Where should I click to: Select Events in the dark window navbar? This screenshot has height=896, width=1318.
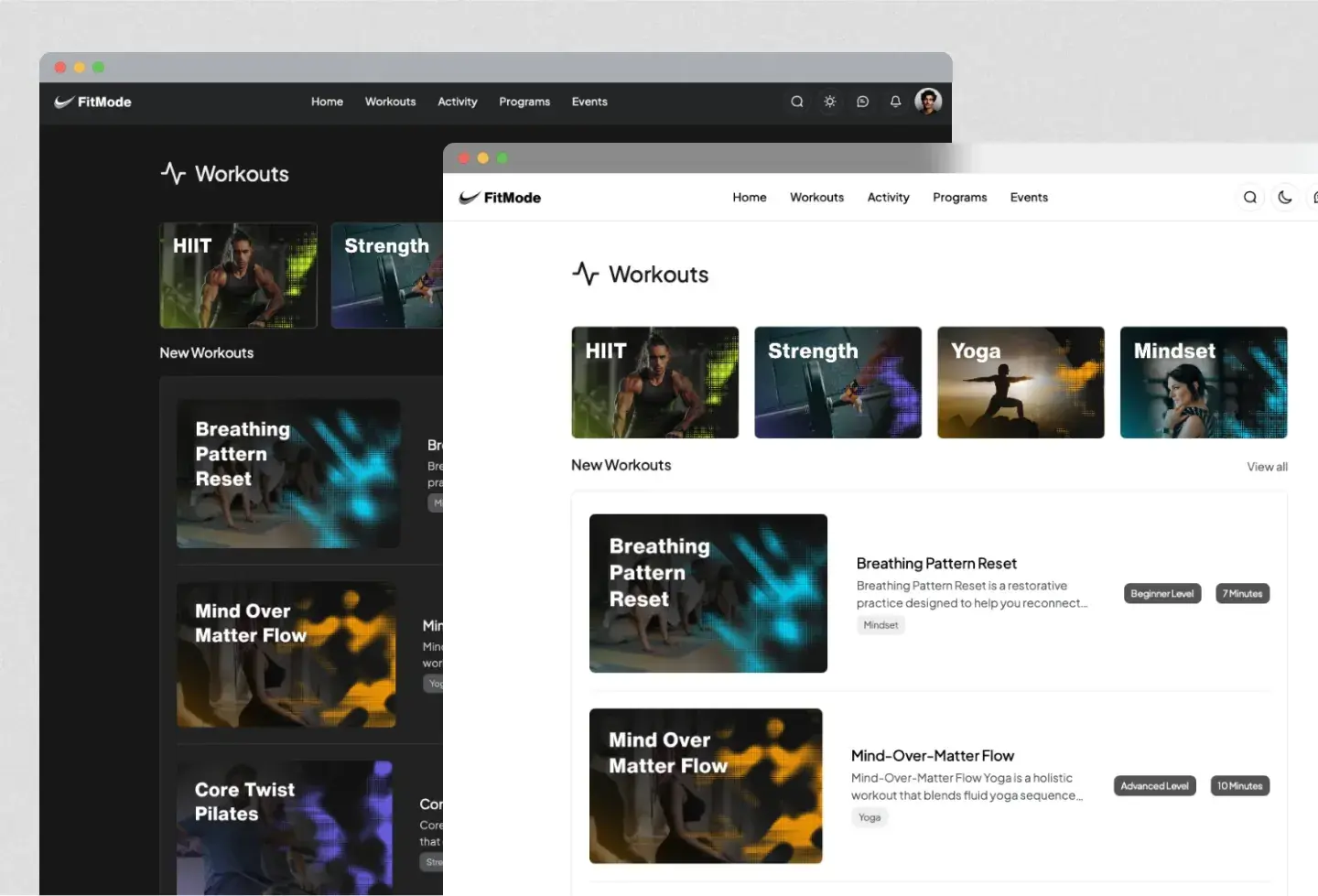589,102
